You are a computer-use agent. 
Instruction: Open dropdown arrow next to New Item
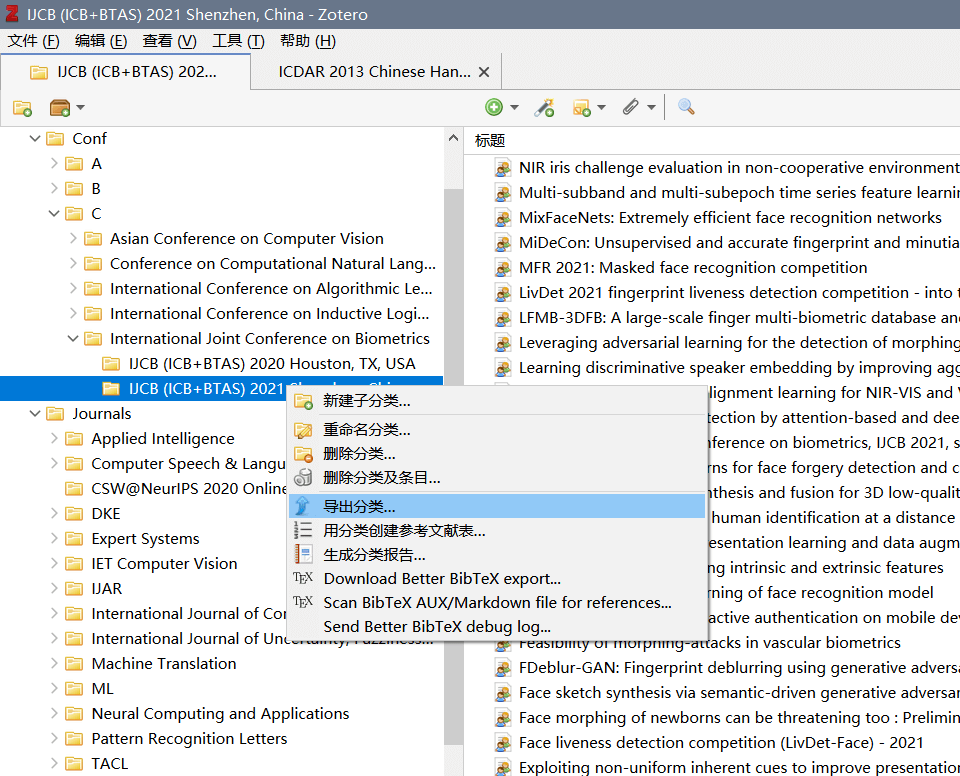coord(514,108)
